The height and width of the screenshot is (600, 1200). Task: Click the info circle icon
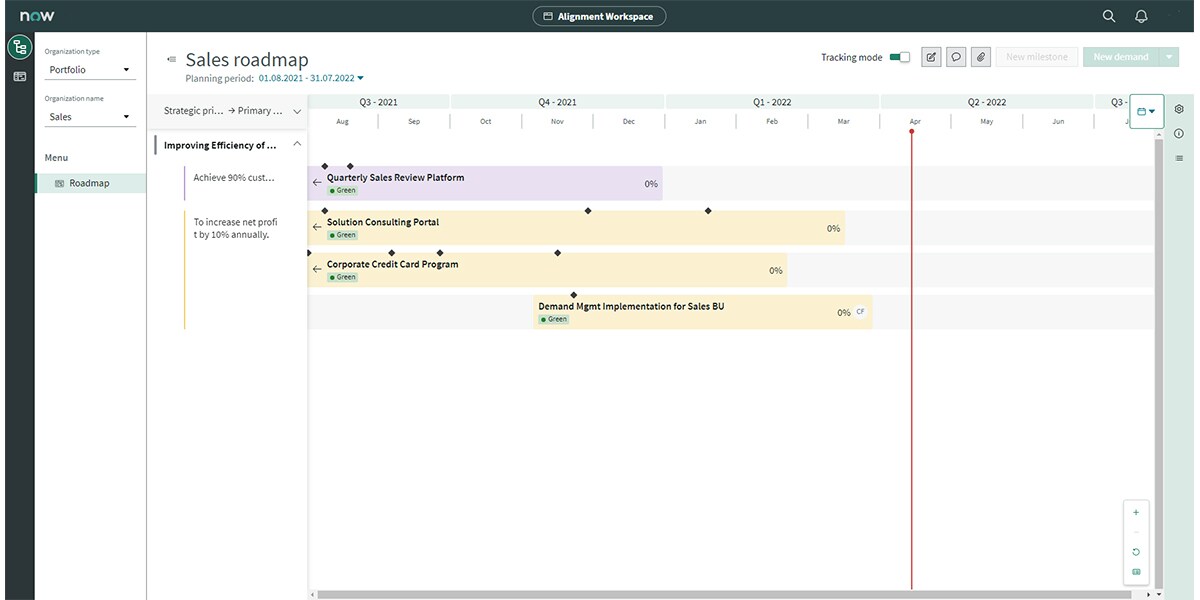click(x=1179, y=133)
